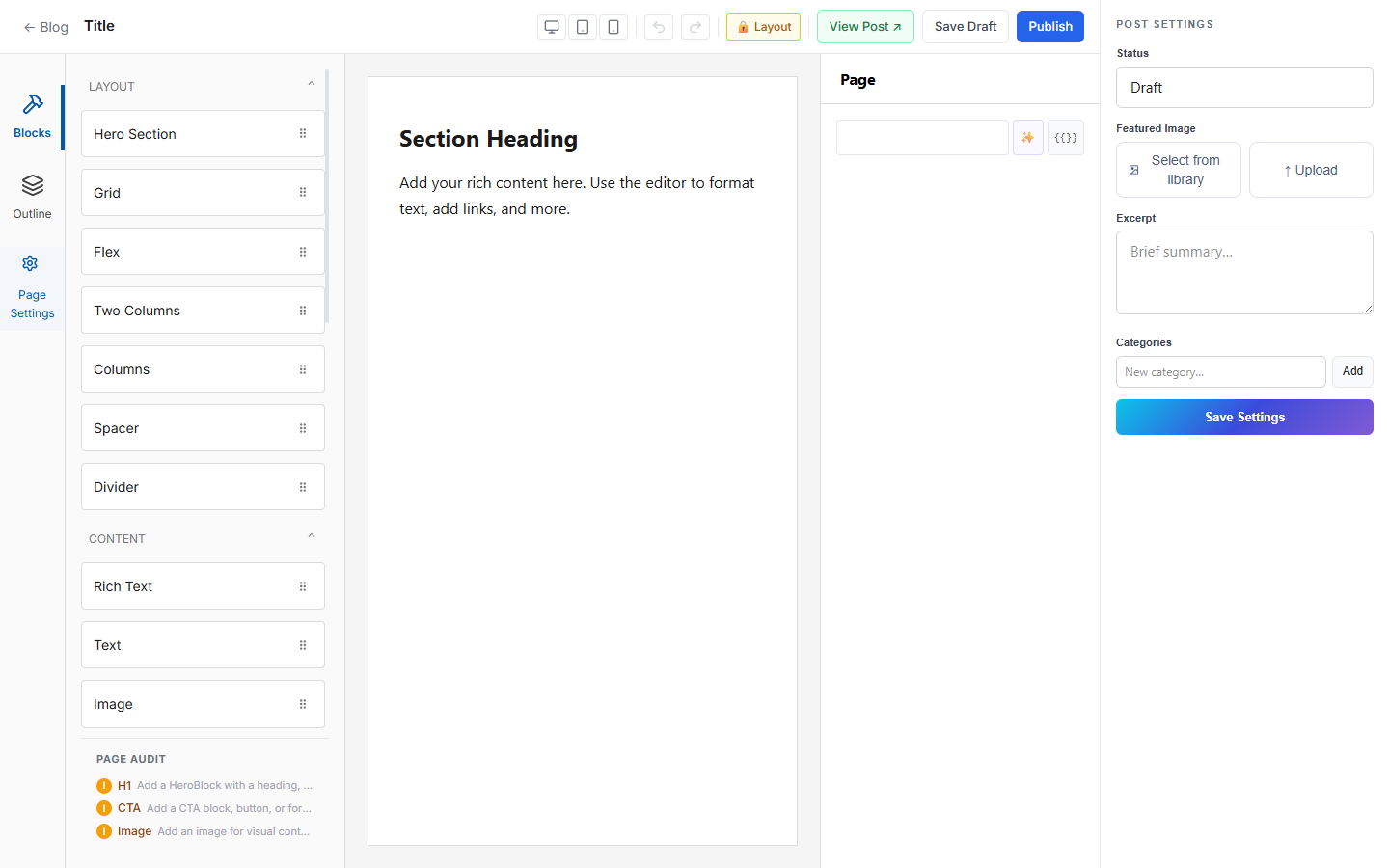The width and height of the screenshot is (1389, 868).
Task: Select the Grid block
Action: pos(203,193)
